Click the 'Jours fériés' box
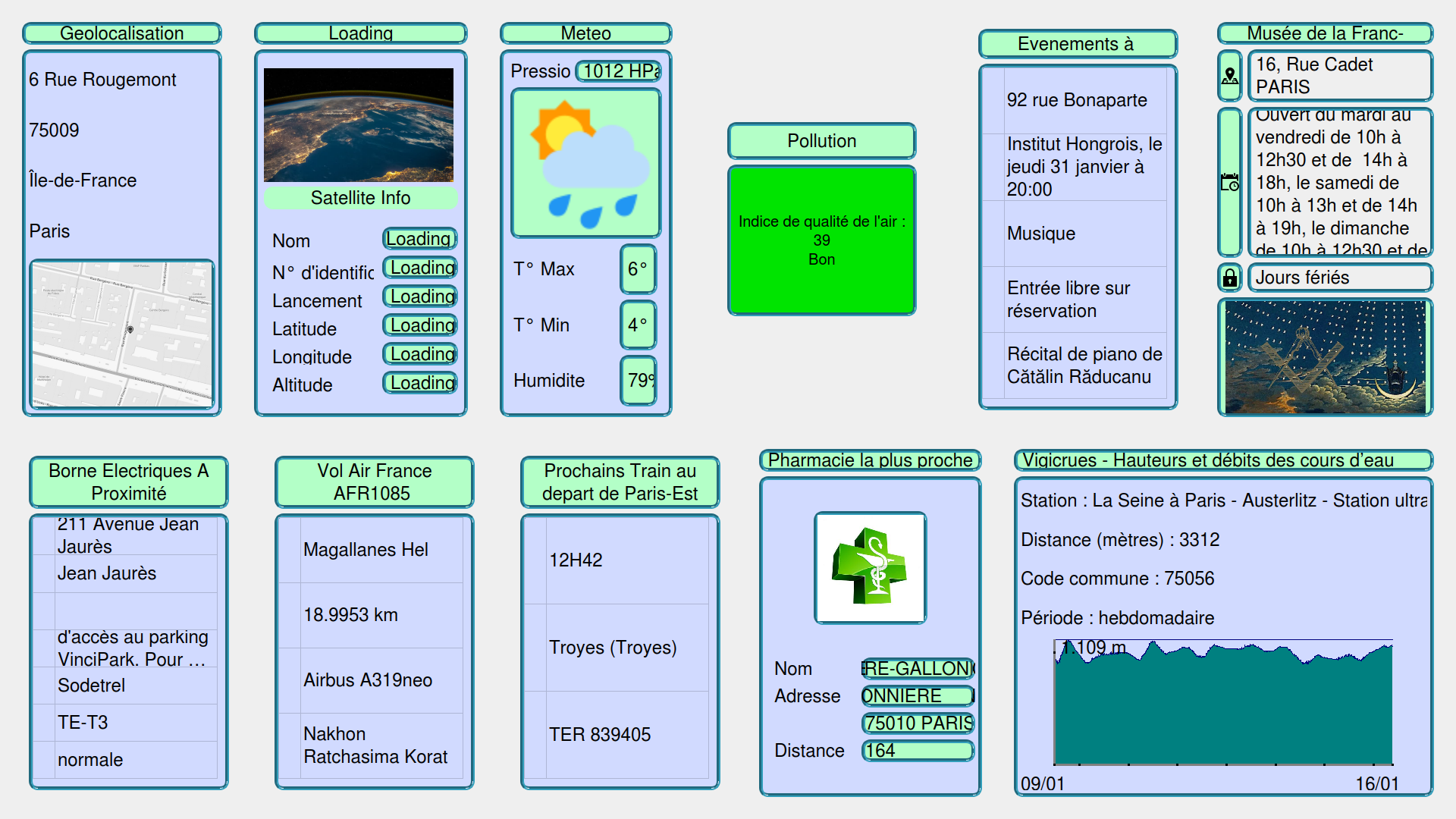 point(1340,278)
